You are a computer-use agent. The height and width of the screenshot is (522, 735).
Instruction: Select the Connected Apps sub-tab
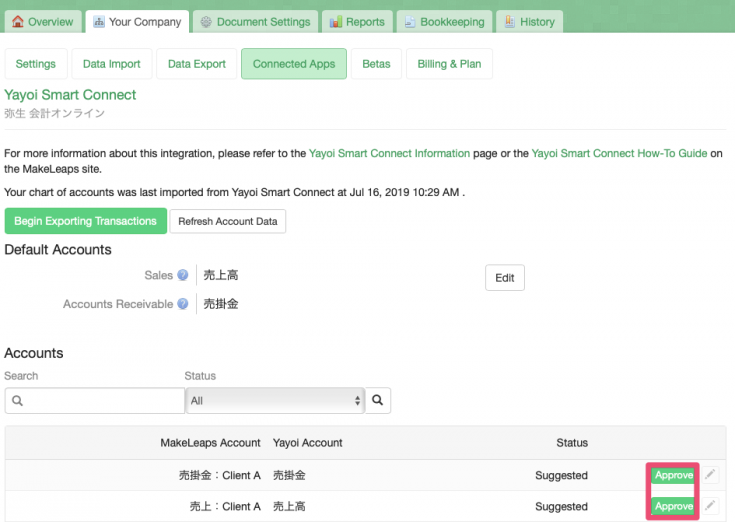tap(294, 64)
